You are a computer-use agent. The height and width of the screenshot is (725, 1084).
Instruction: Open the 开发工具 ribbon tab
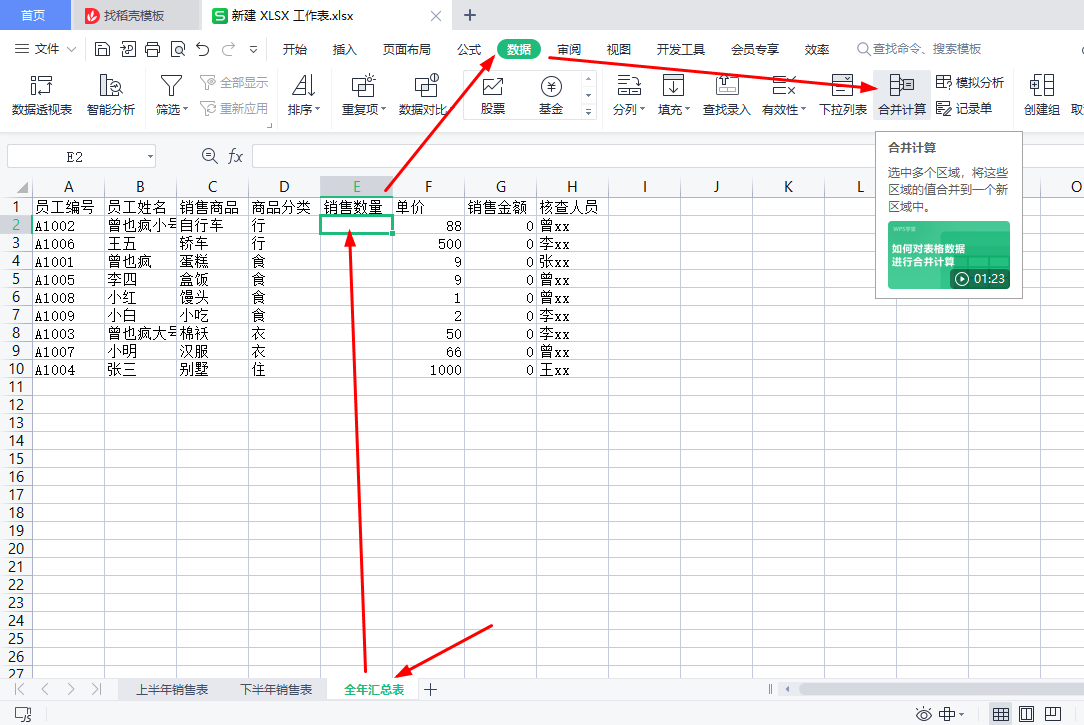681,49
